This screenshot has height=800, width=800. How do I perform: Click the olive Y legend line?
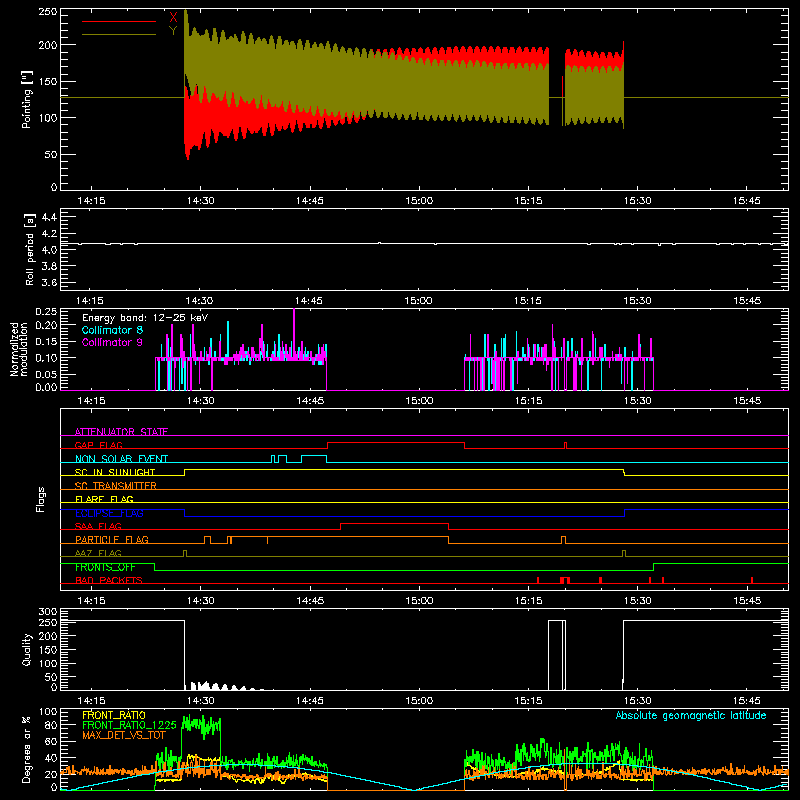click(x=119, y=35)
